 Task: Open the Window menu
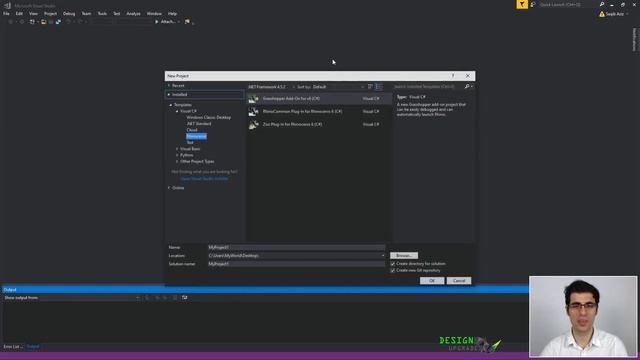coord(154,13)
